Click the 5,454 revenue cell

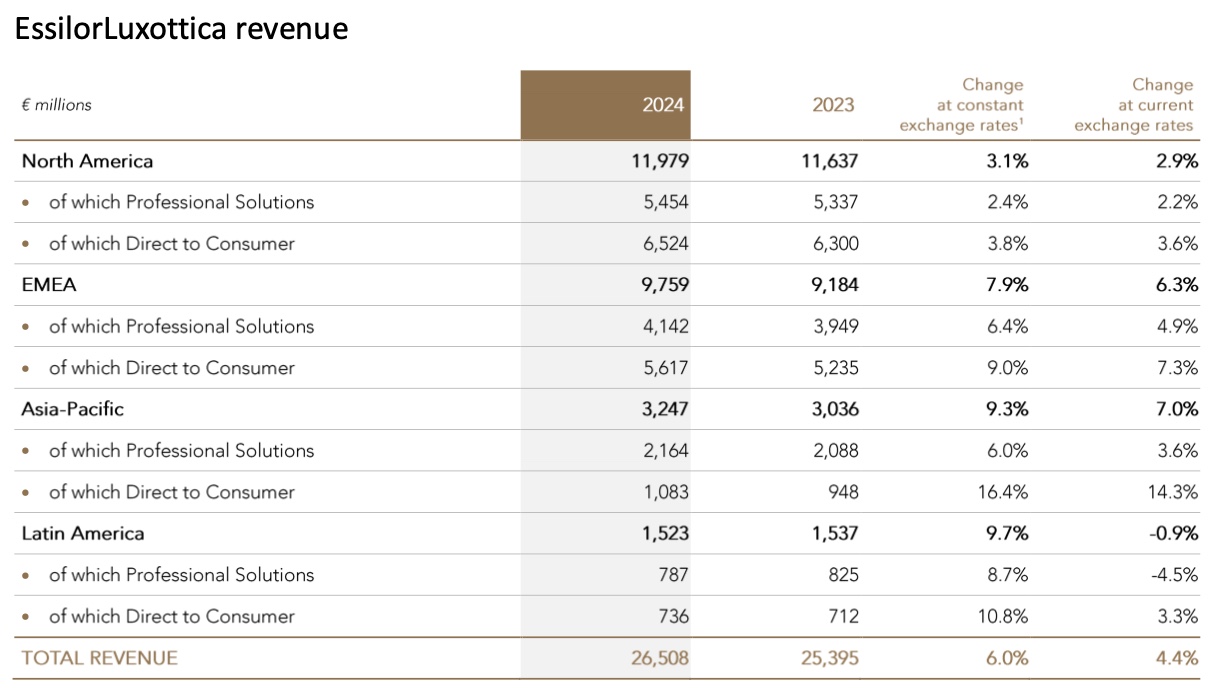667,202
